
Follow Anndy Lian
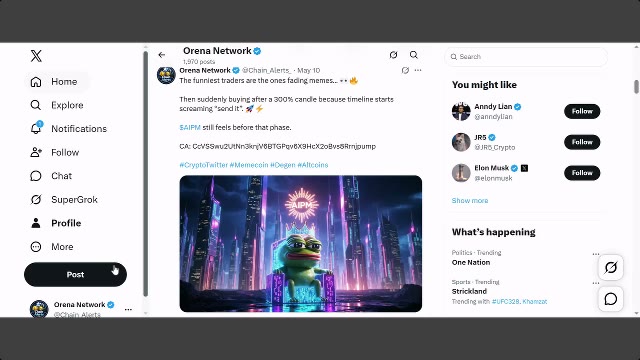(582, 111)
